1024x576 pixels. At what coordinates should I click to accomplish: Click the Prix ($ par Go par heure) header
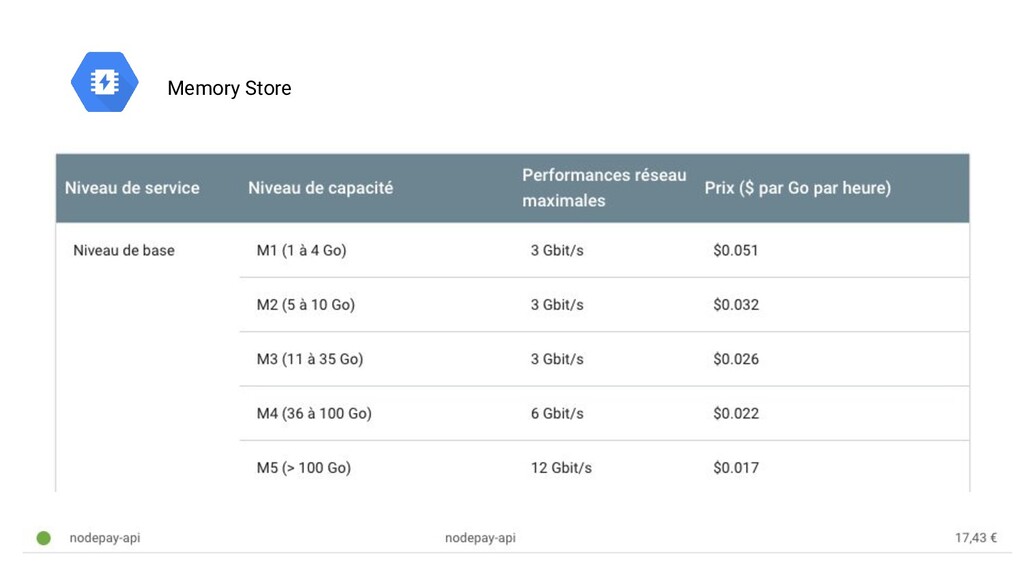[x=797, y=188]
